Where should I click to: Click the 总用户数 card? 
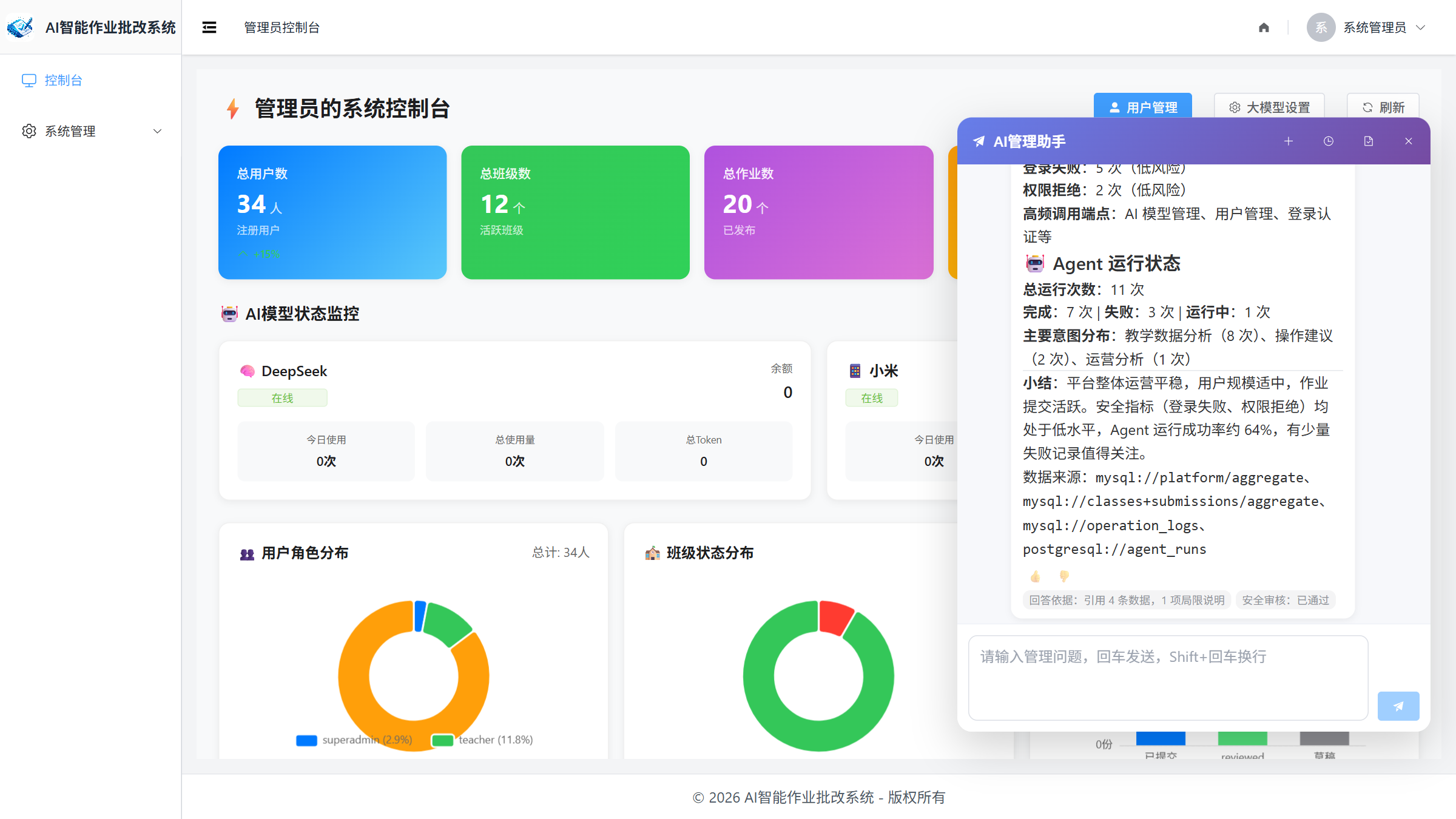click(x=332, y=212)
